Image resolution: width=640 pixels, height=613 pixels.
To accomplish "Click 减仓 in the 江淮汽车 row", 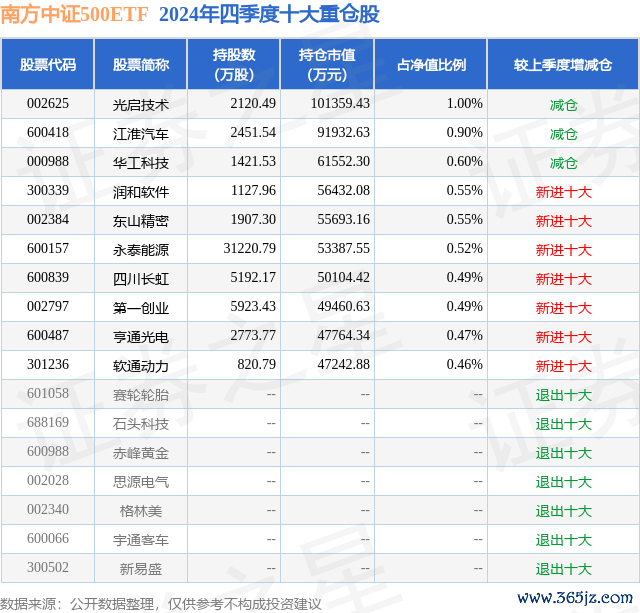I will (563, 134).
